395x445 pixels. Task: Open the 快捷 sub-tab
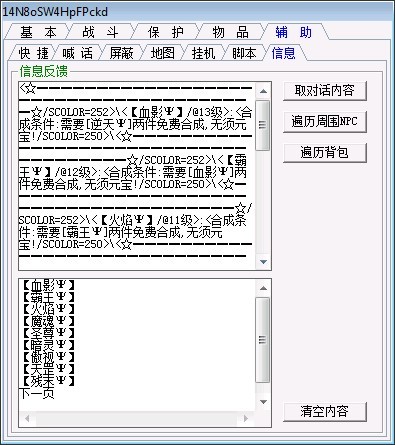coord(33,53)
